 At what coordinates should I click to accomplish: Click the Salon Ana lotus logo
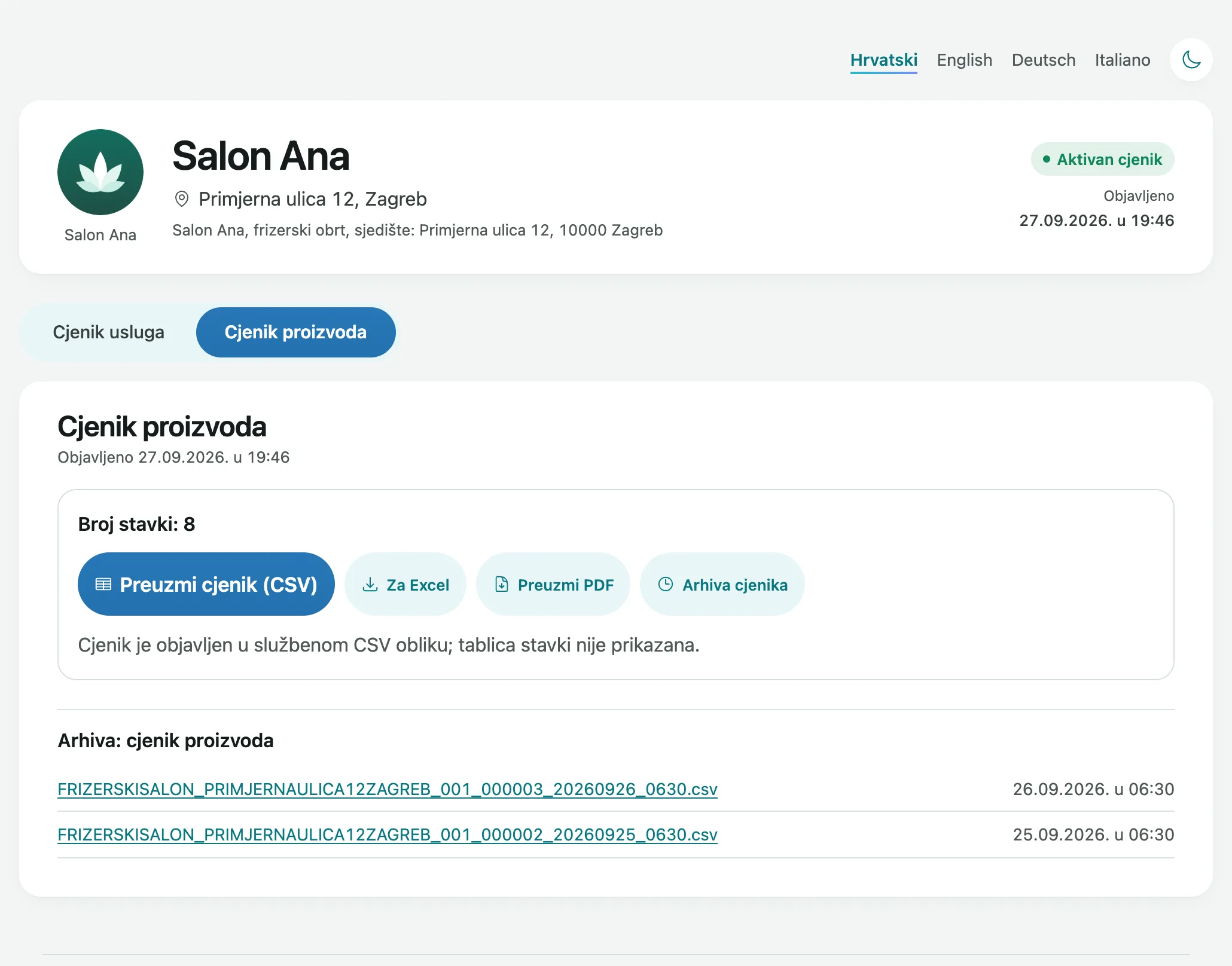(x=100, y=172)
